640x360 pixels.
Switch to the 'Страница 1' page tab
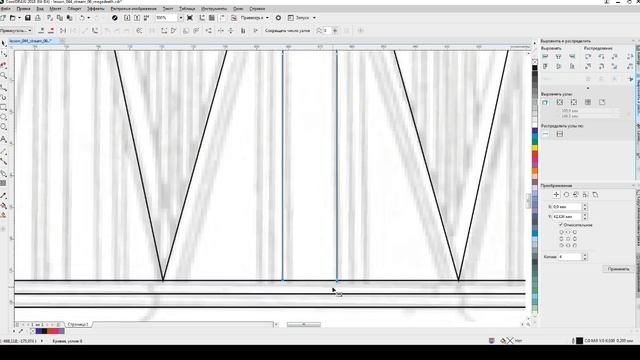pyautogui.click(x=78, y=324)
